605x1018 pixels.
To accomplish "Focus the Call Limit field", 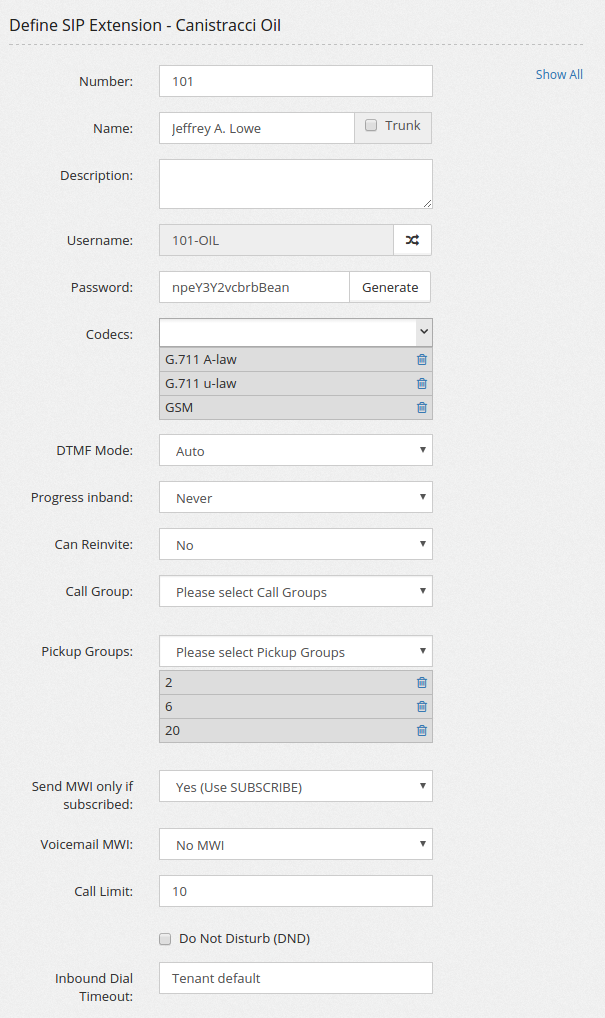I will [x=295, y=891].
